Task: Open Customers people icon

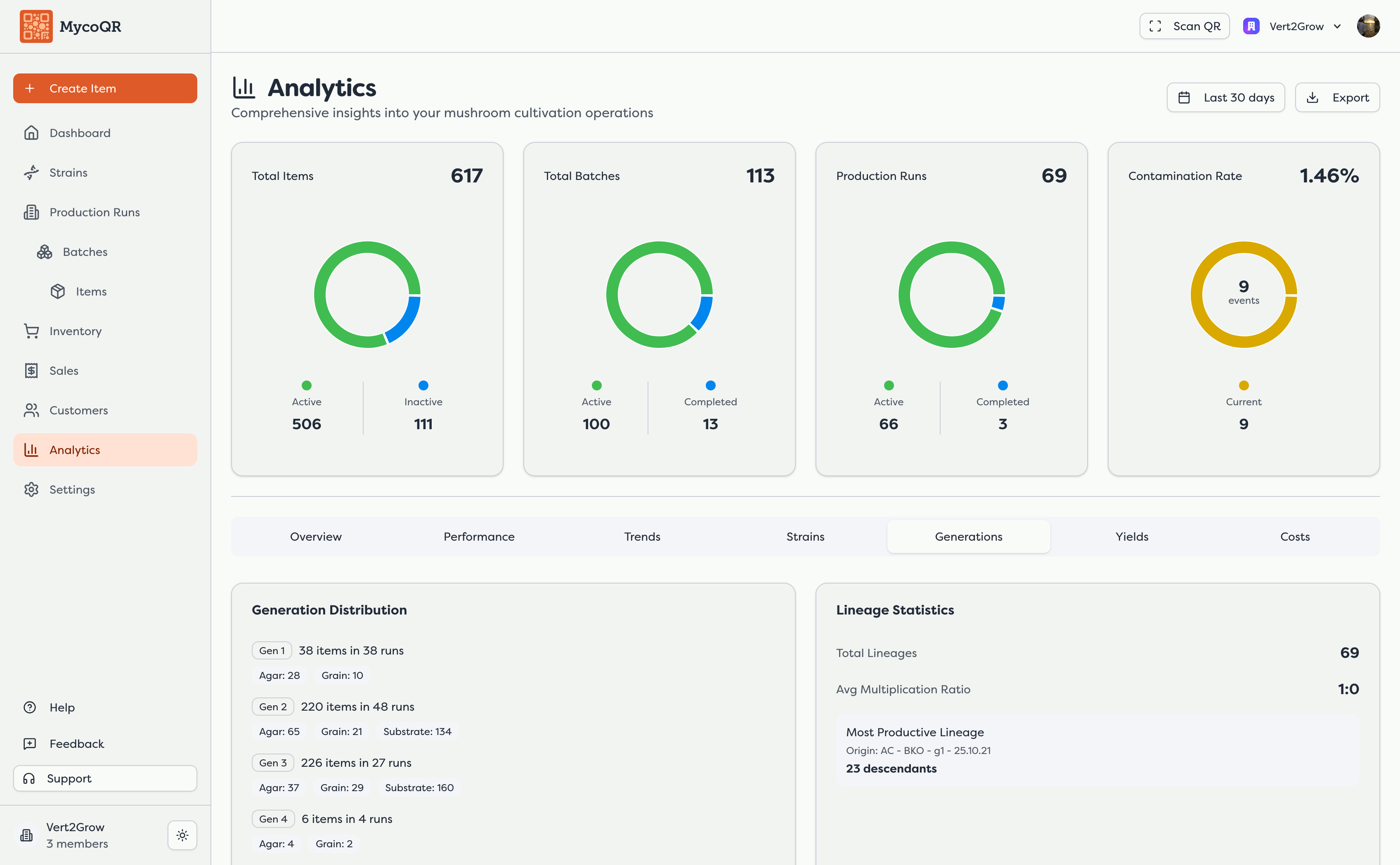Action: [x=31, y=410]
